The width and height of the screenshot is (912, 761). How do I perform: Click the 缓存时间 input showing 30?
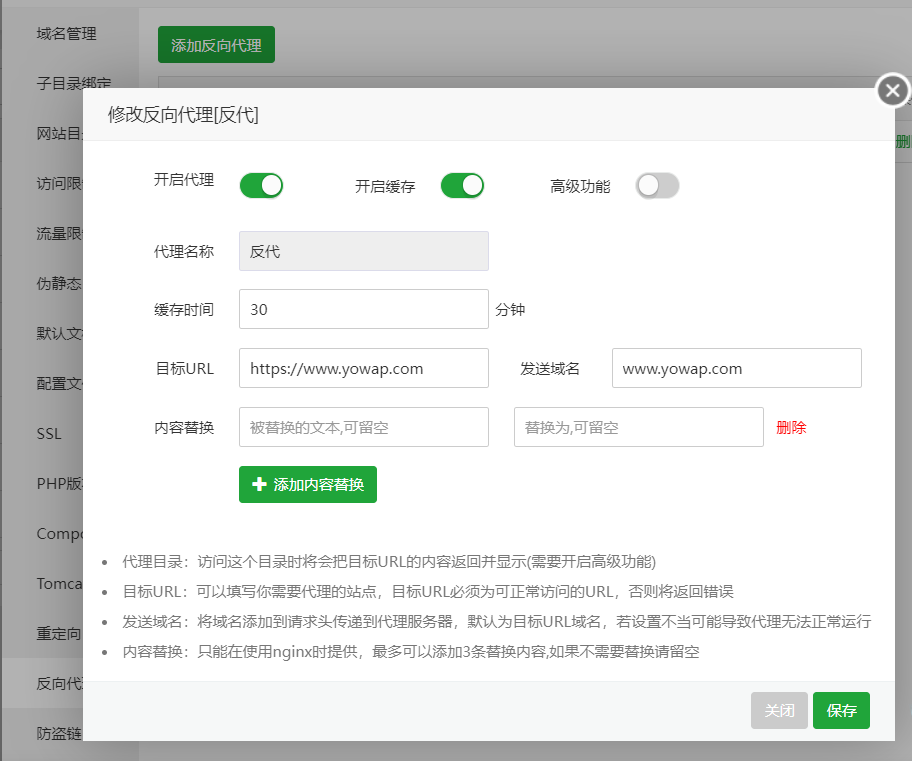(x=363, y=309)
